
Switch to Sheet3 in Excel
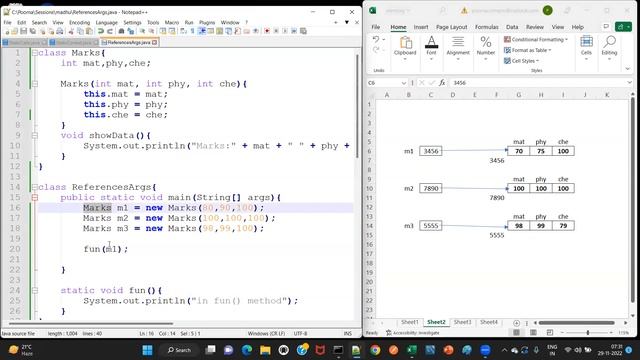(x=462, y=322)
